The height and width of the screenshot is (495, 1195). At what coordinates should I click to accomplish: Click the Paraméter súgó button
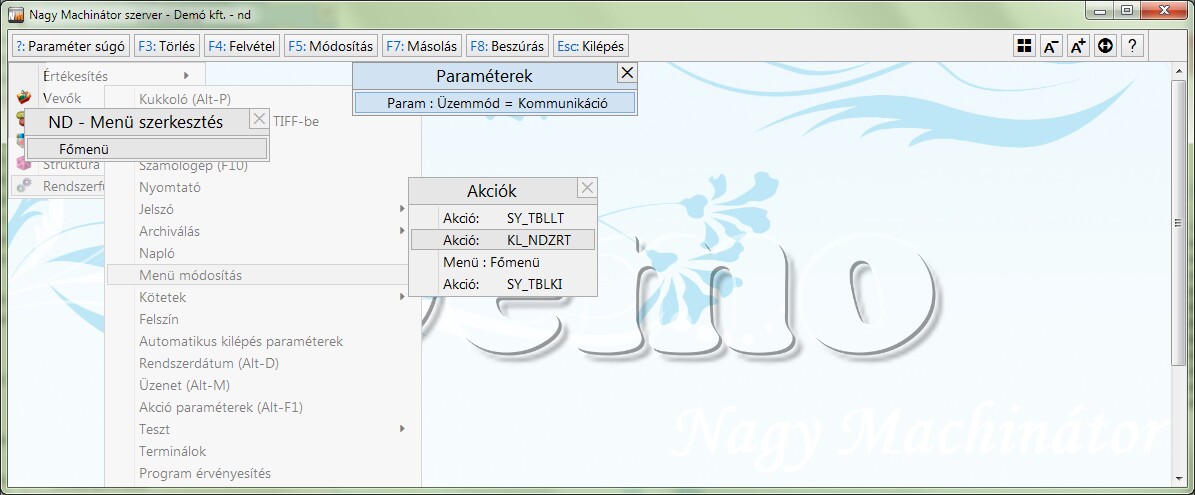[71, 46]
